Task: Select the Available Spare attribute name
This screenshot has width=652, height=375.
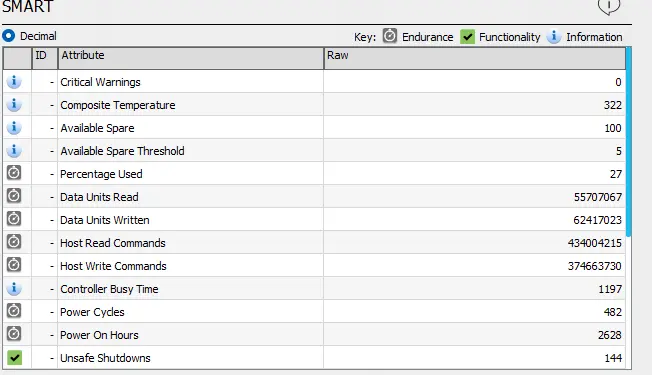Action: [97, 128]
